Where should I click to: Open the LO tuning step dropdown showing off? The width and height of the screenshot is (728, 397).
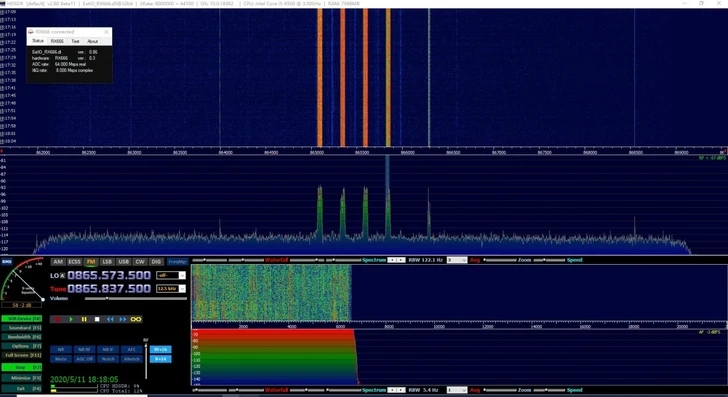[x=171, y=275]
